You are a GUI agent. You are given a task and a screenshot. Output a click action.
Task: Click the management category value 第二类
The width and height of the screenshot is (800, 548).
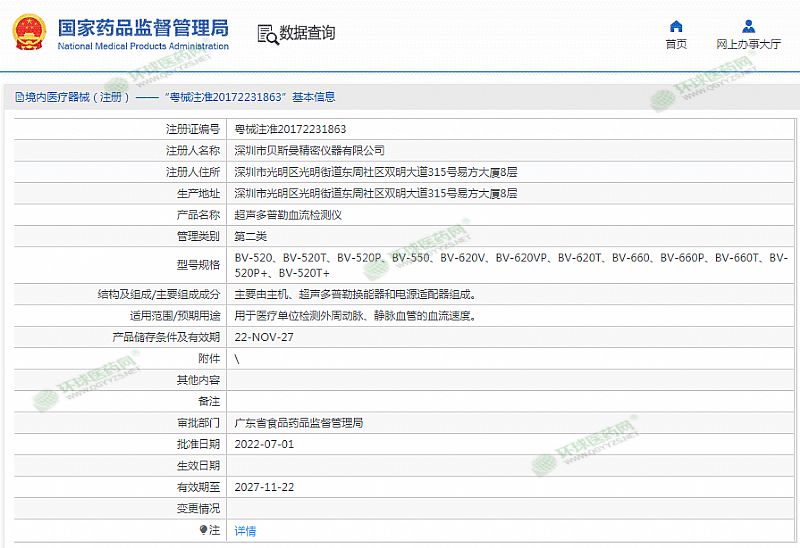pos(251,236)
